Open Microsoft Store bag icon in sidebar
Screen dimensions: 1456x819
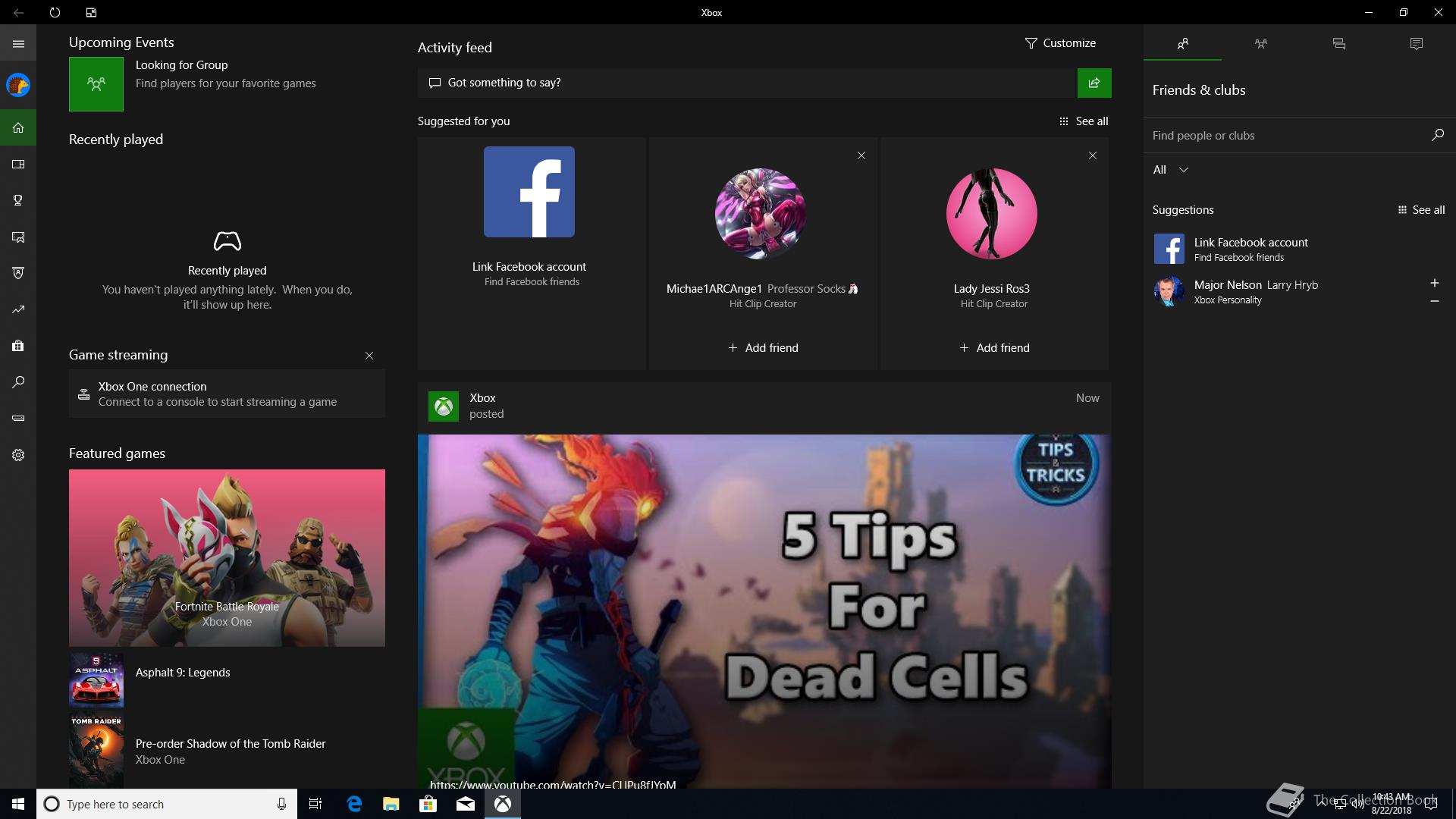tap(18, 346)
